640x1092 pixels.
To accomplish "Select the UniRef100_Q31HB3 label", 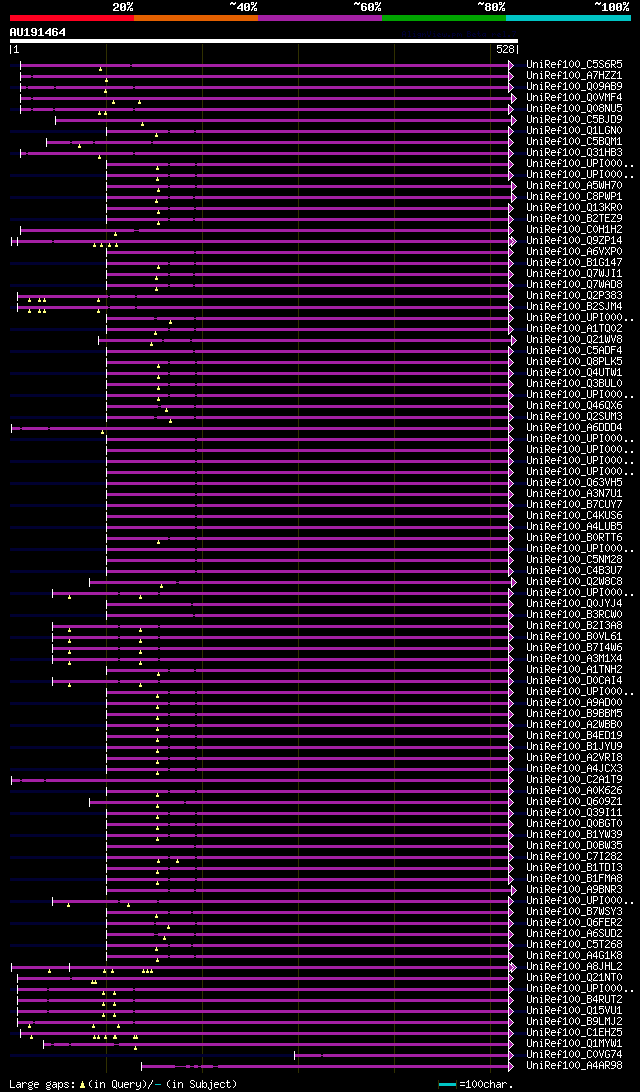I will pos(575,153).
